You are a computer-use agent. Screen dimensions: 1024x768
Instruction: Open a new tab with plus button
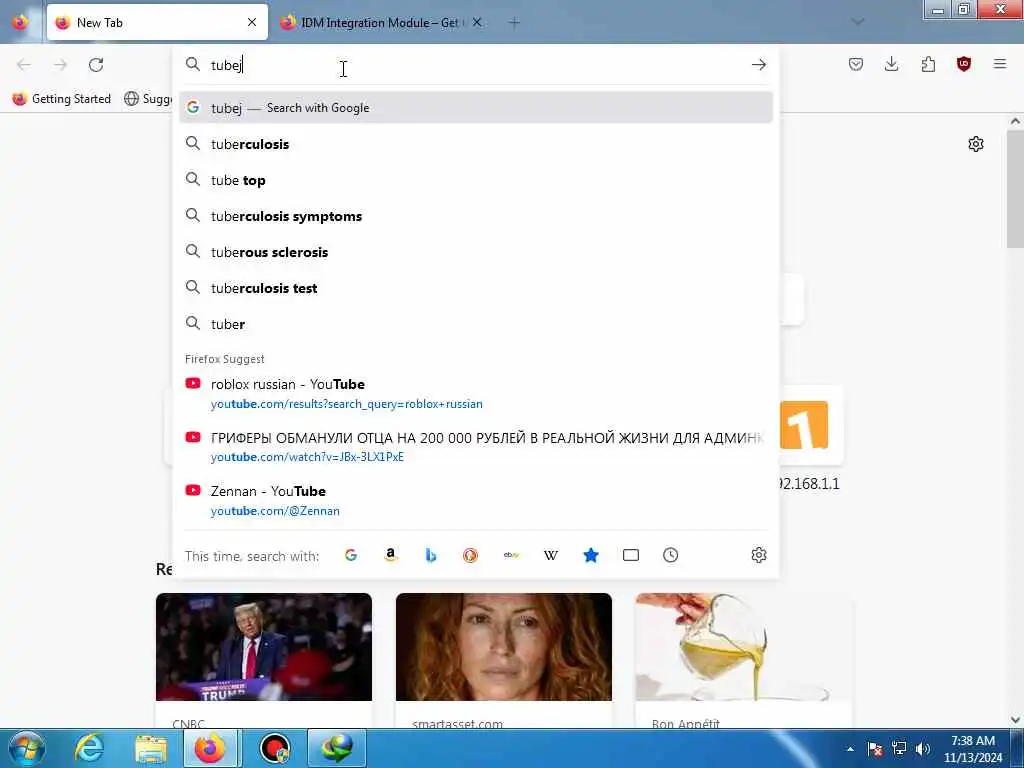[x=514, y=23]
